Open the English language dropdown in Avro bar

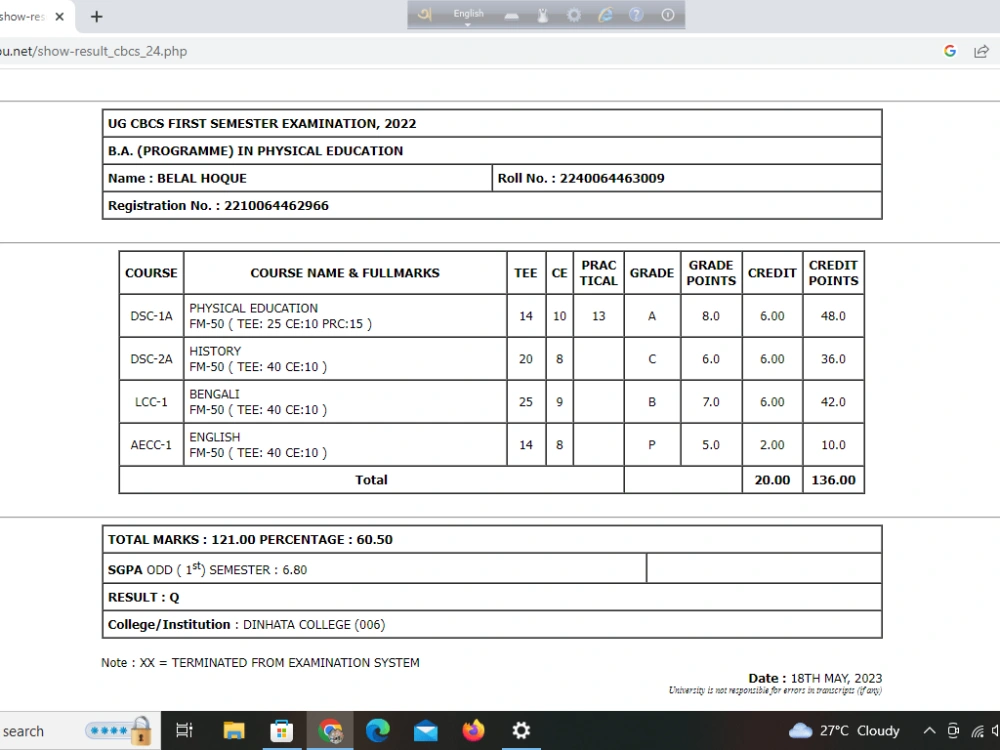click(x=468, y=15)
